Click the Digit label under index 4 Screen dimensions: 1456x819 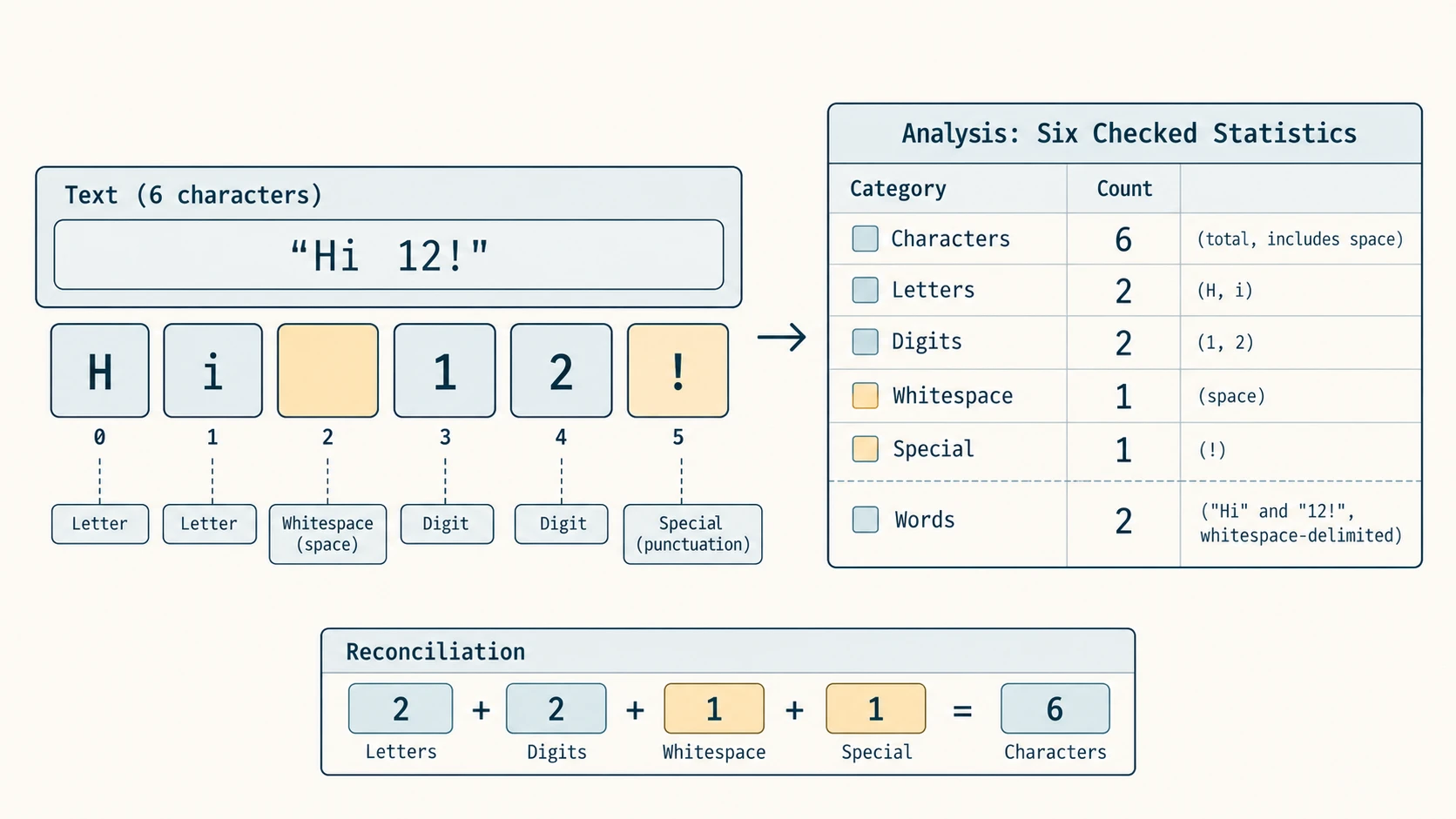coord(562,524)
